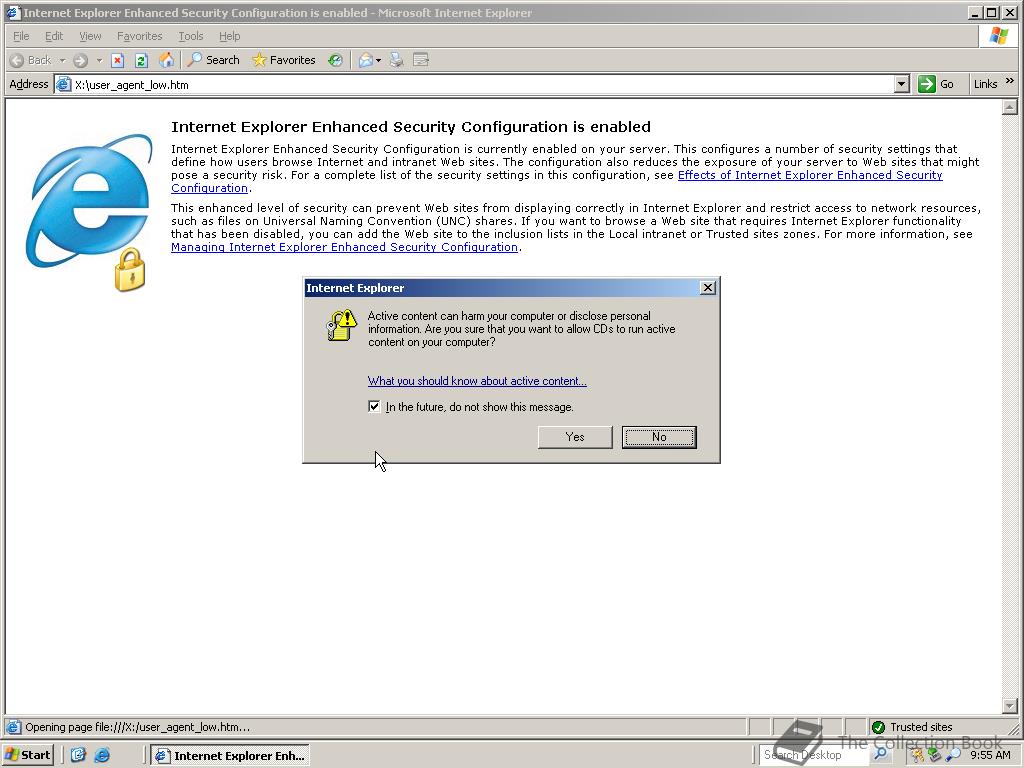Open Effects of Internet Explorer Enhanced Security link
Image resolution: width=1024 pixels, height=768 pixels.
[810, 175]
